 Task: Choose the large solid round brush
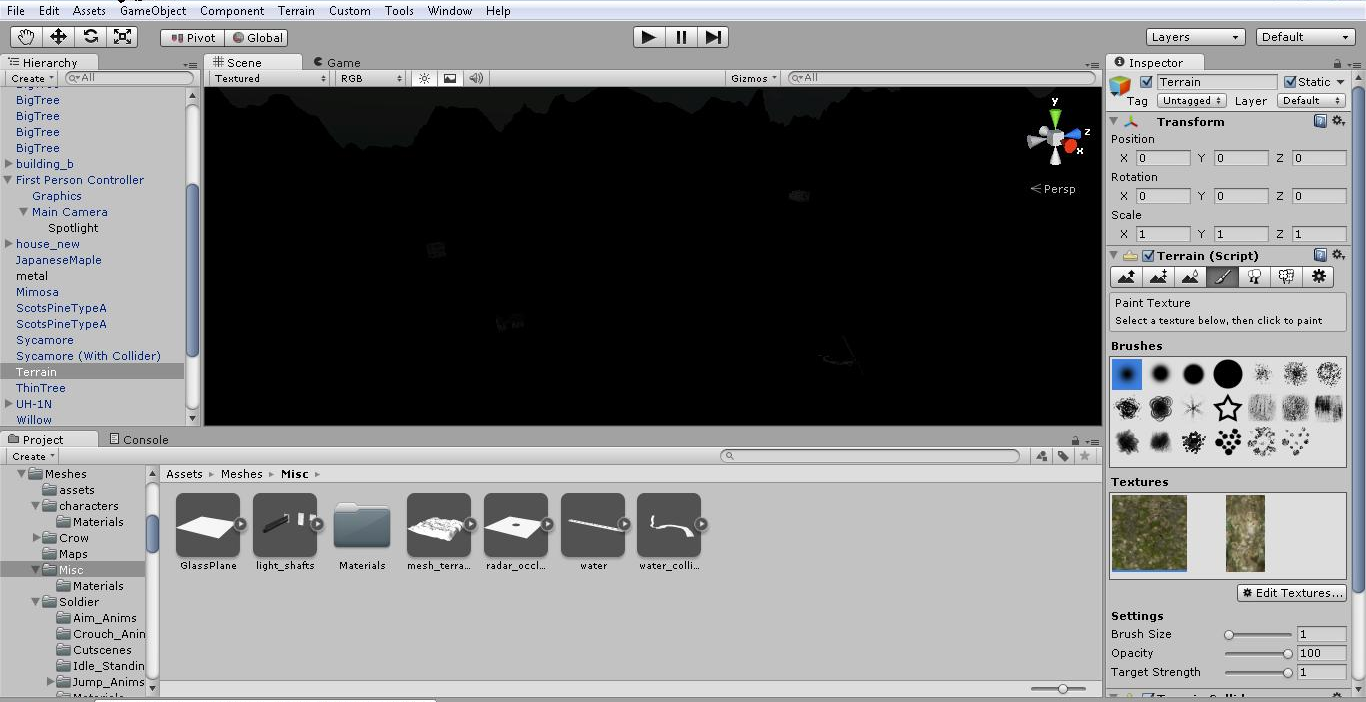1227,374
